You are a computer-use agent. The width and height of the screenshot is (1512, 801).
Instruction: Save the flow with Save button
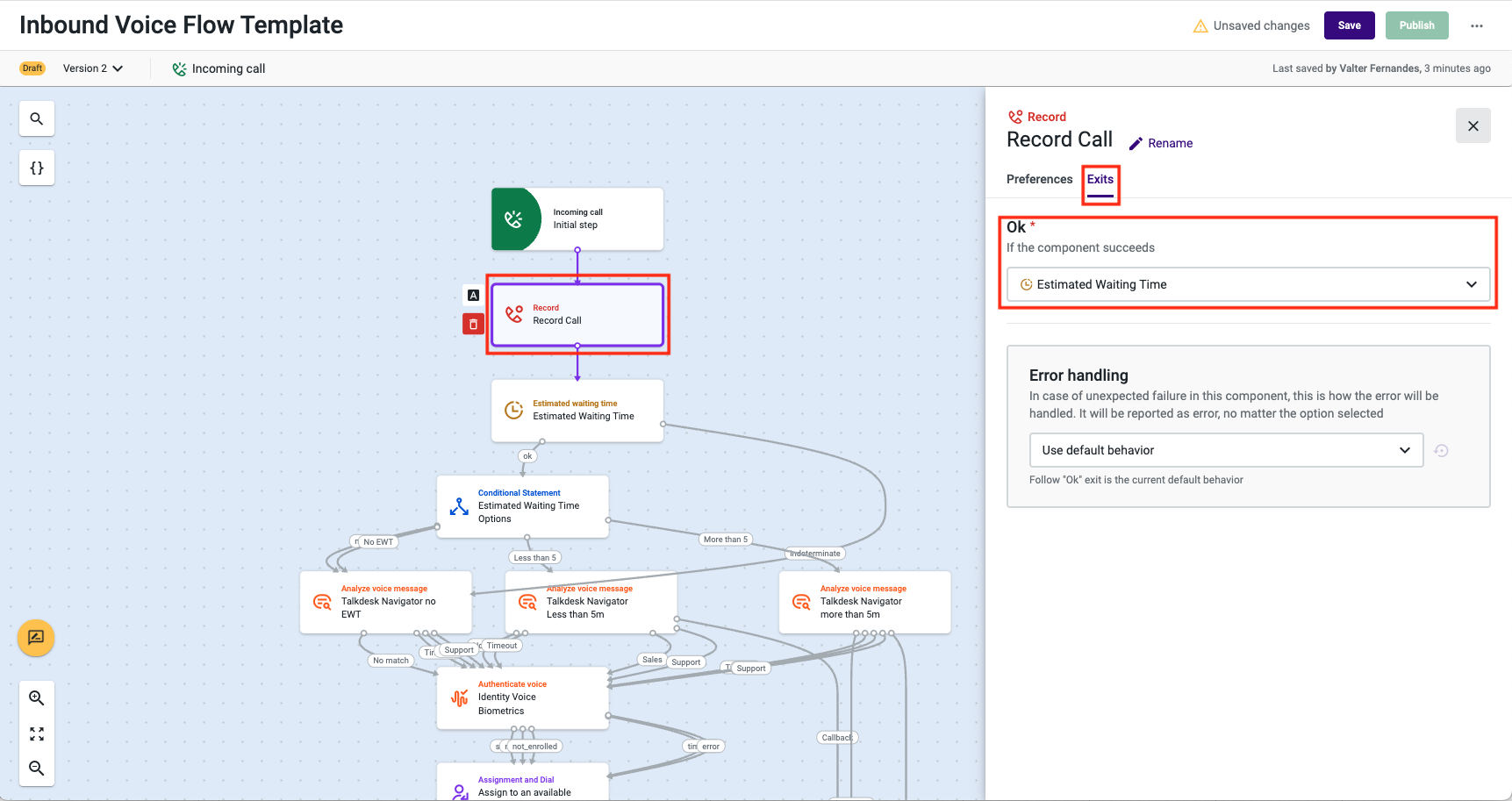1350,25
